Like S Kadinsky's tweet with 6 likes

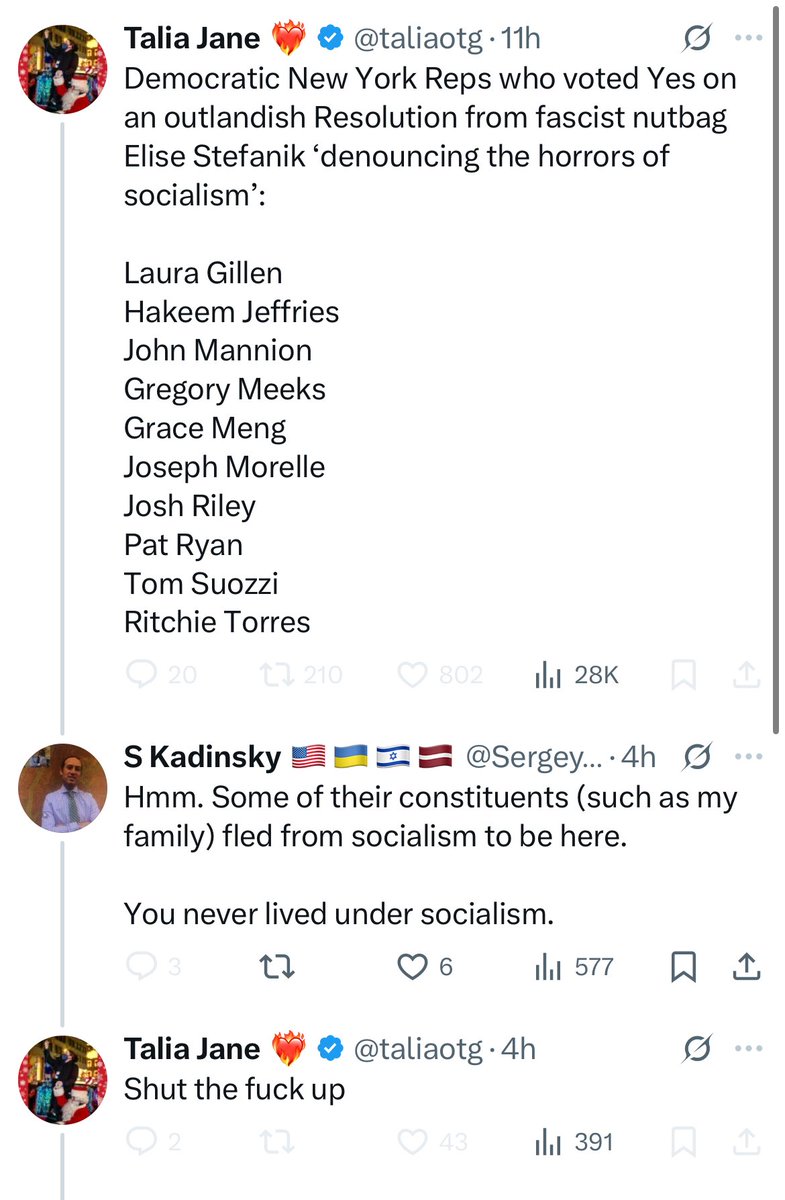[x=413, y=967]
